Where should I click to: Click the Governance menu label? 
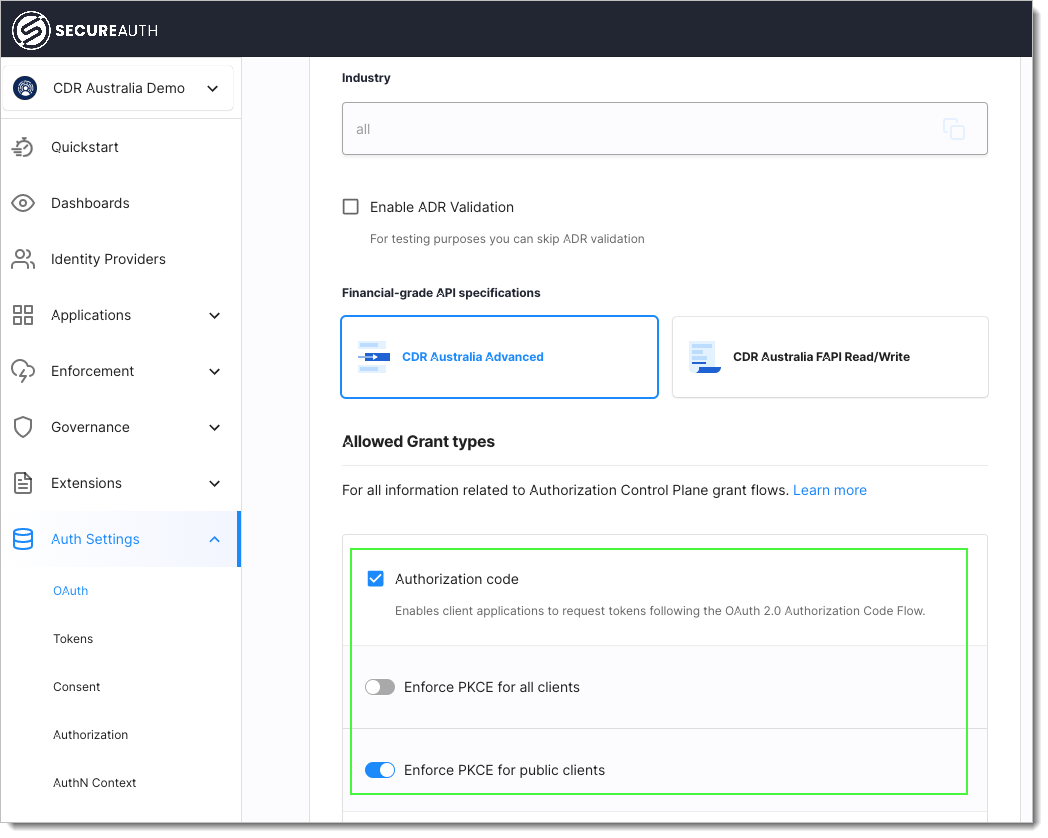pos(90,428)
